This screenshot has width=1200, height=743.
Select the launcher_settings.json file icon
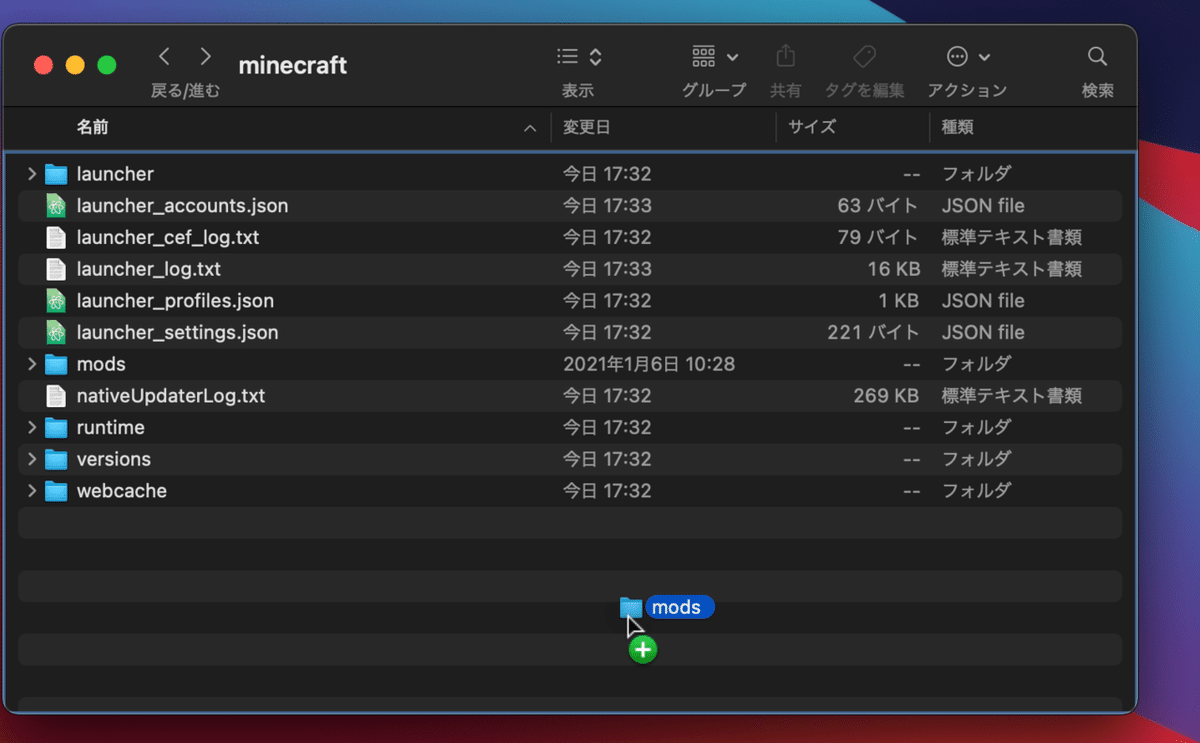click(x=56, y=332)
